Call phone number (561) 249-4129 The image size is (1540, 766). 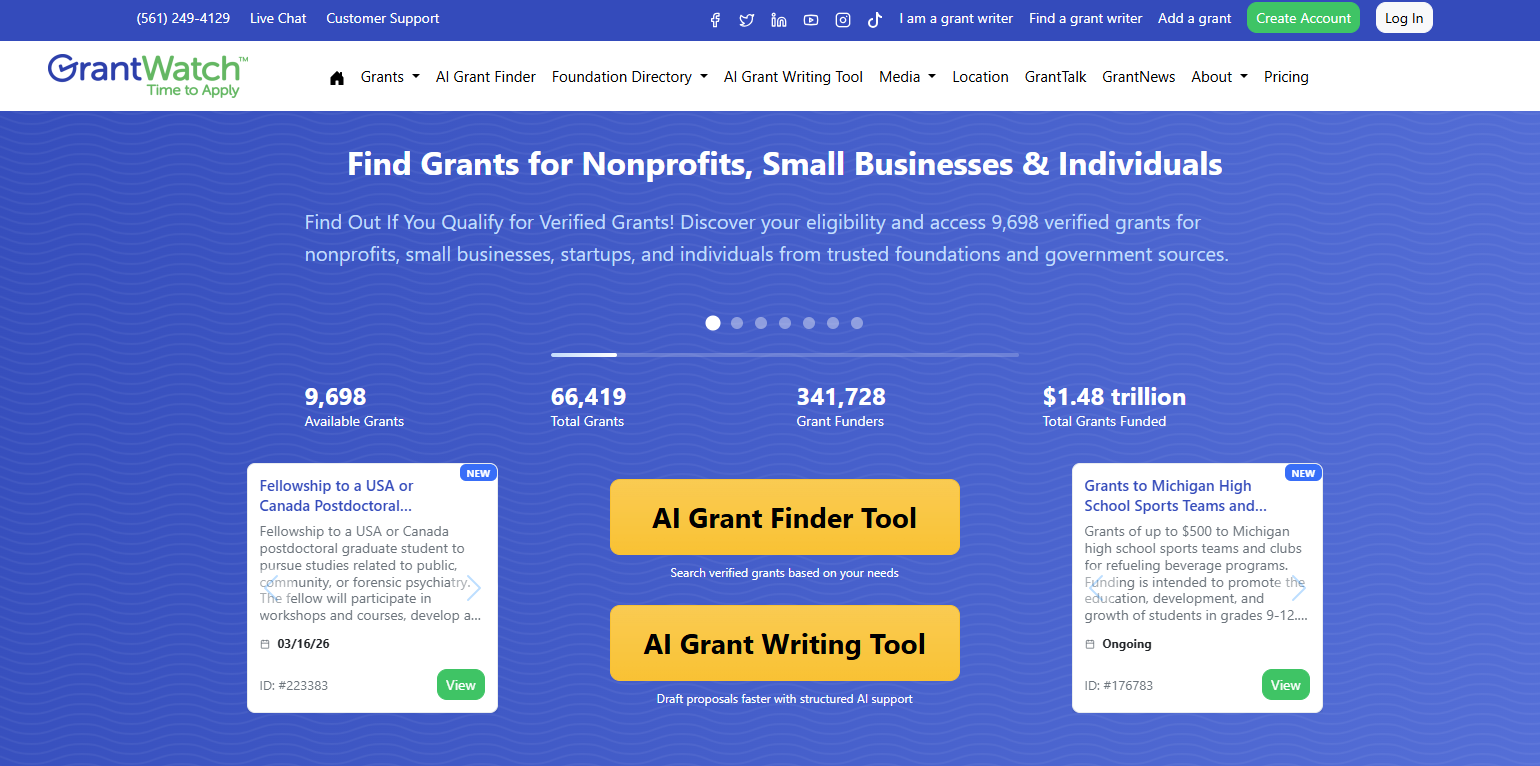(183, 18)
